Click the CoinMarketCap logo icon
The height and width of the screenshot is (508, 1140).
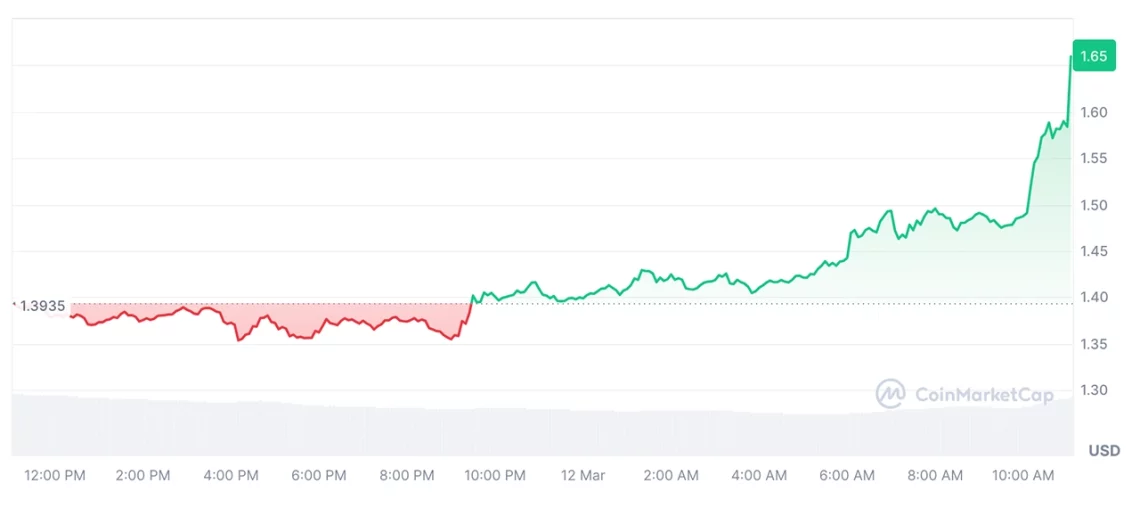[x=890, y=394]
